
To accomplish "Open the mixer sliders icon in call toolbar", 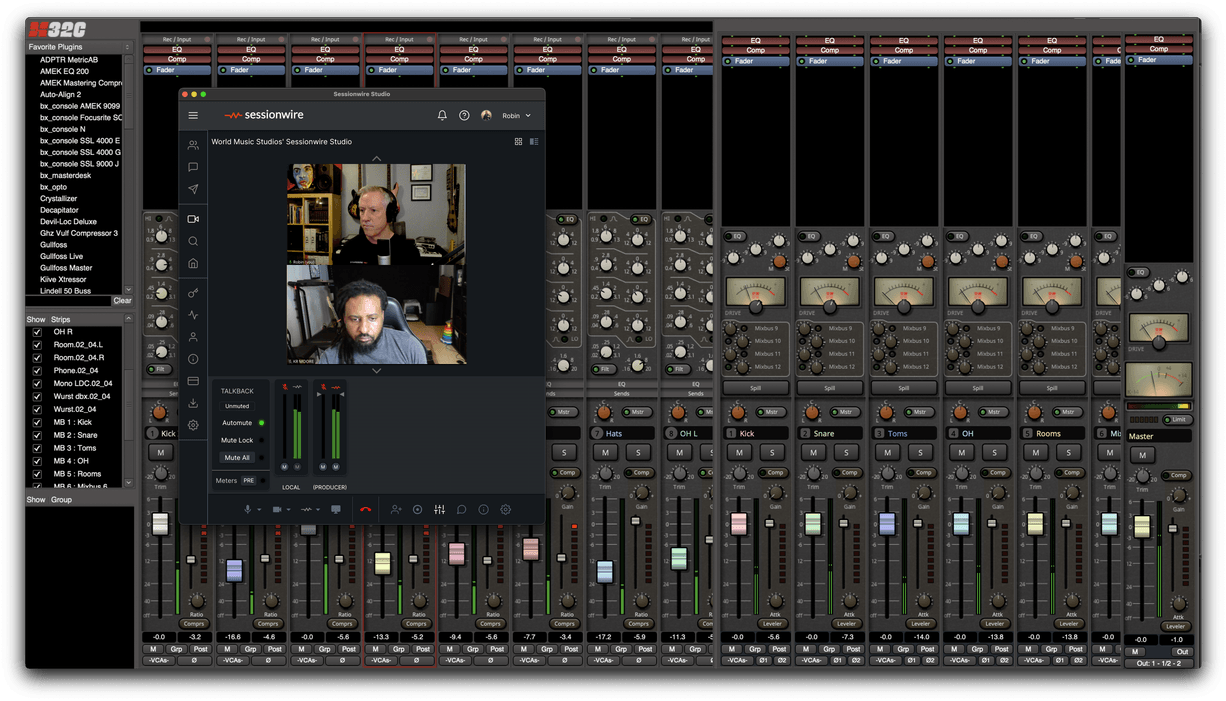I will (439, 509).
